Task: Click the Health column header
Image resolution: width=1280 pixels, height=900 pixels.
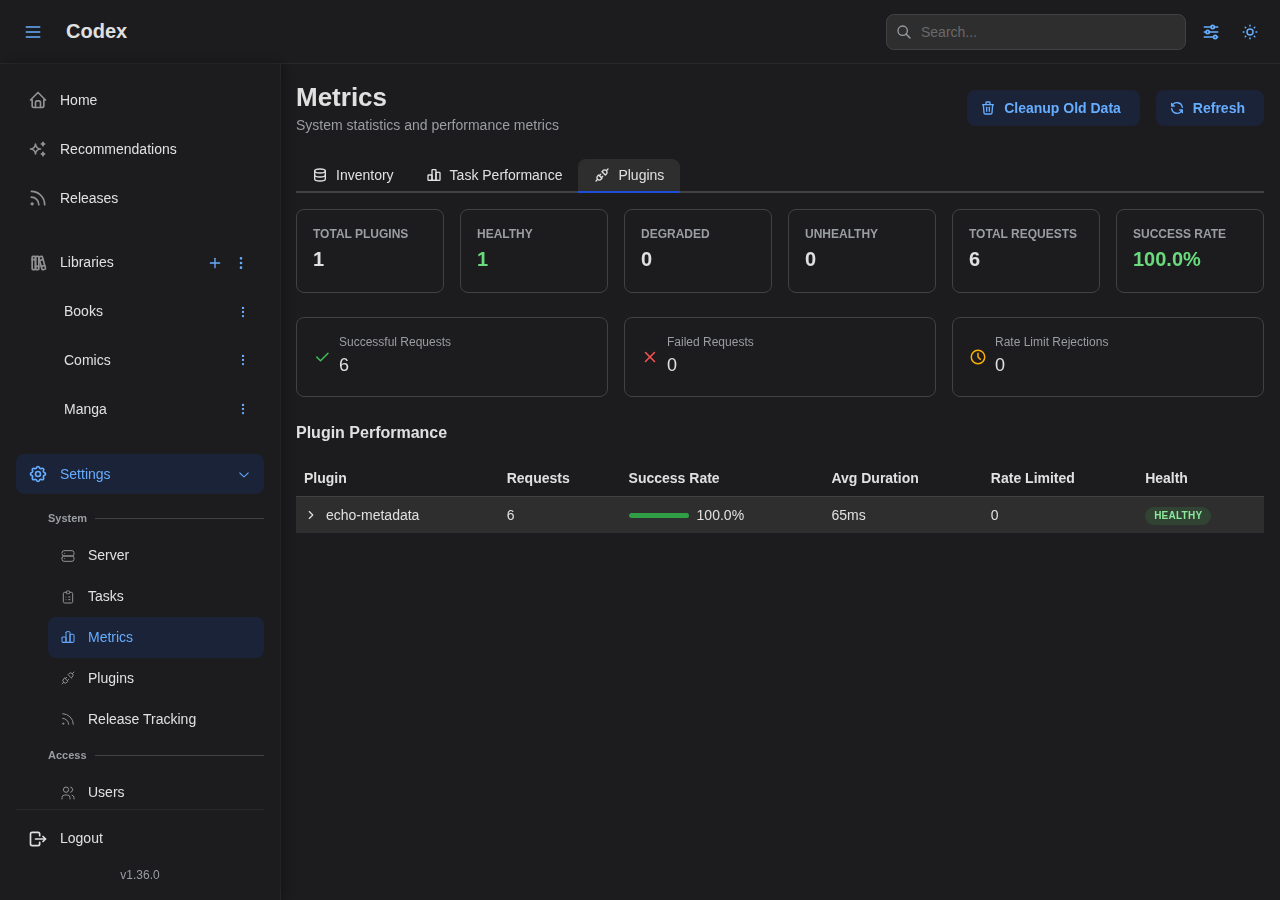Action: 1166,478
